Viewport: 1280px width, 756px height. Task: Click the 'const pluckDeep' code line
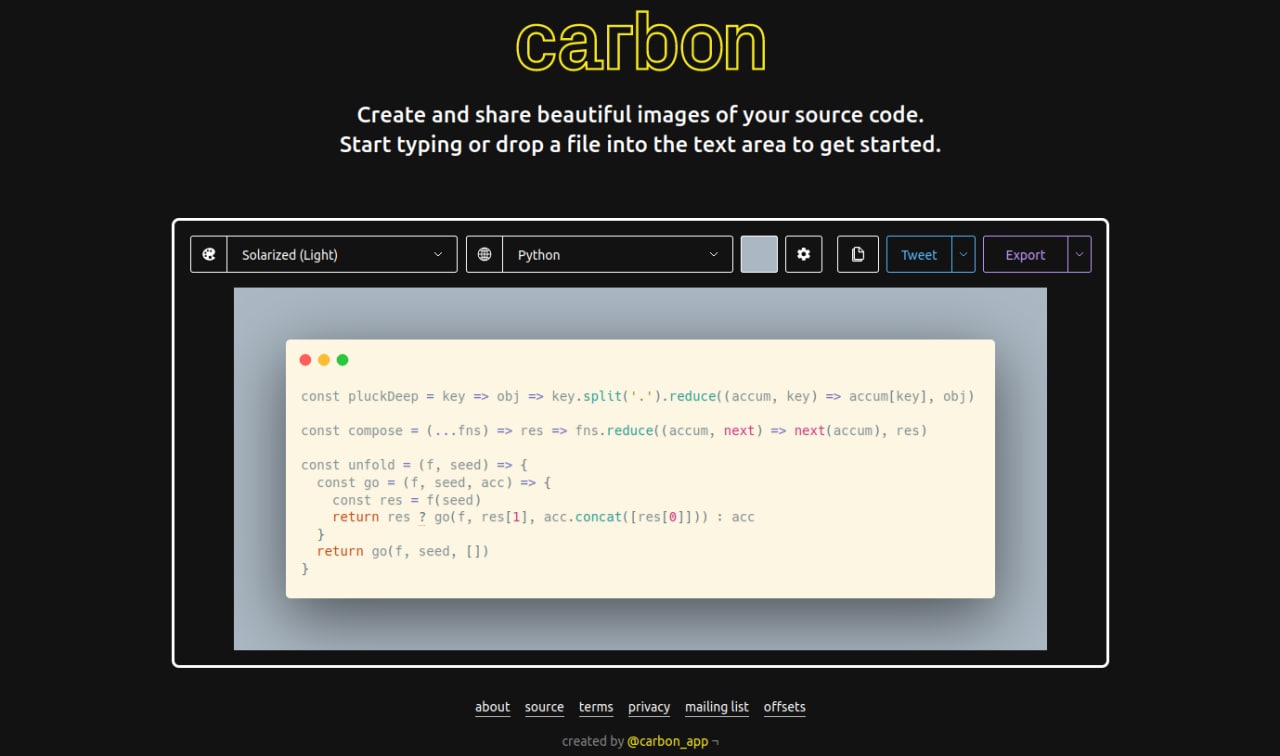tap(637, 396)
